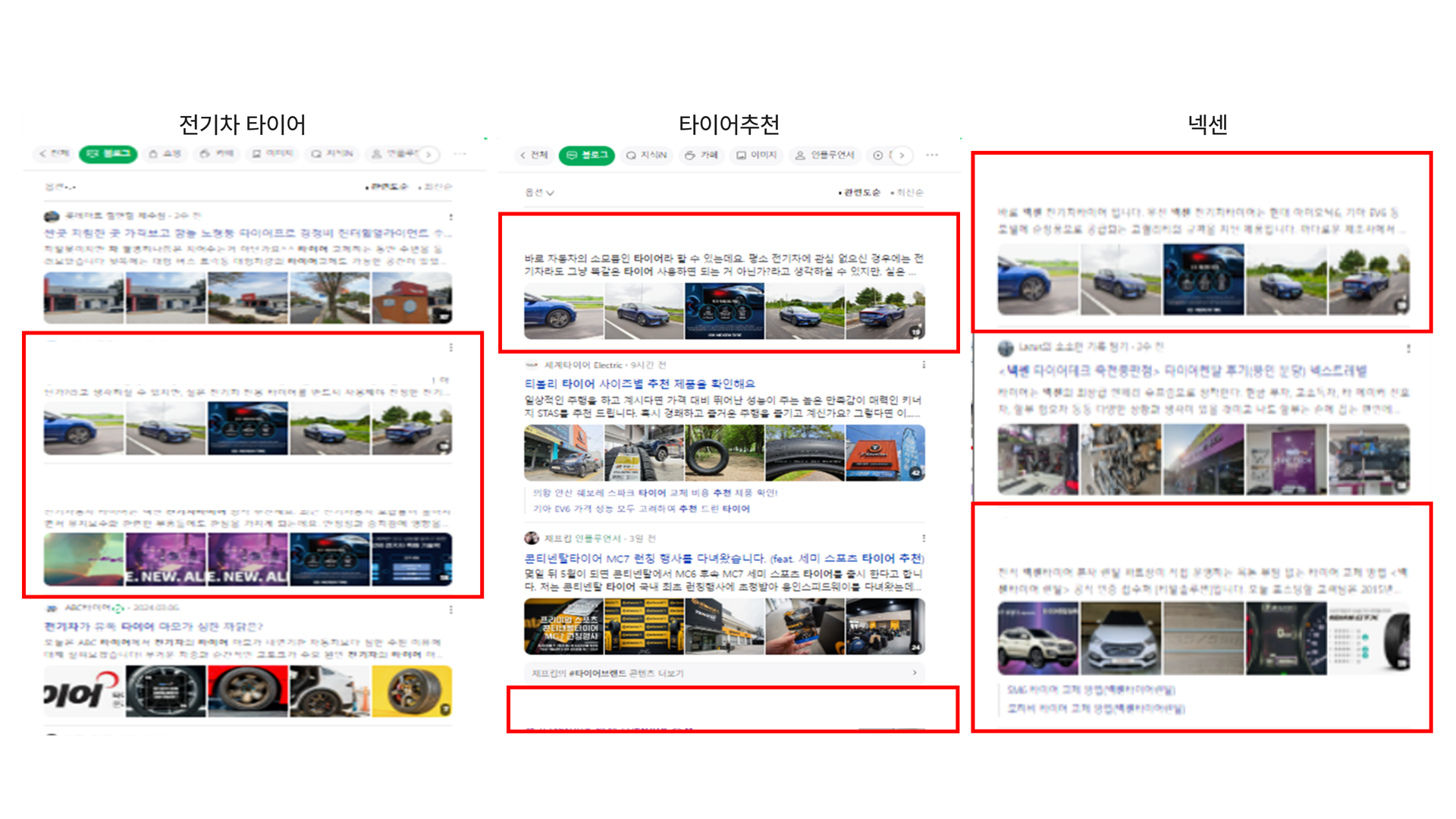
Task: Open kebab menu of 제프킴 인플루언서 post
Action: click(x=924, y=538)
